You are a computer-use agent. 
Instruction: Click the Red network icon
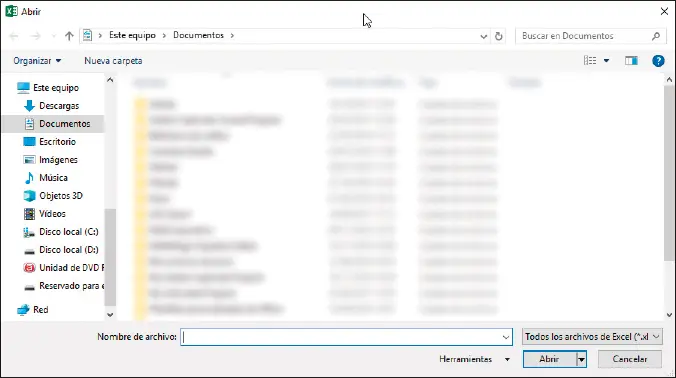tap(23, 309)
